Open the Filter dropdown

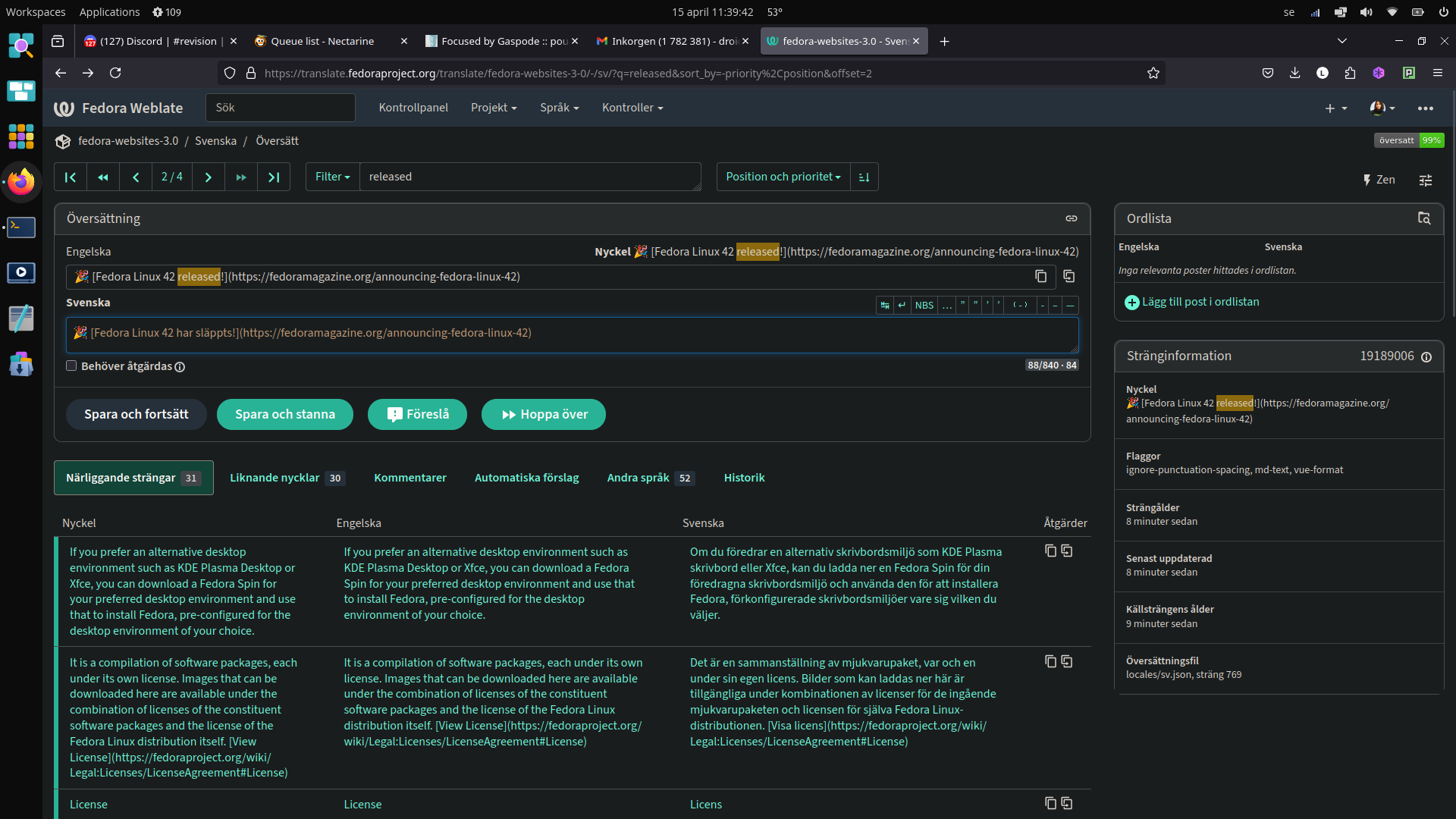coord(333,177)
